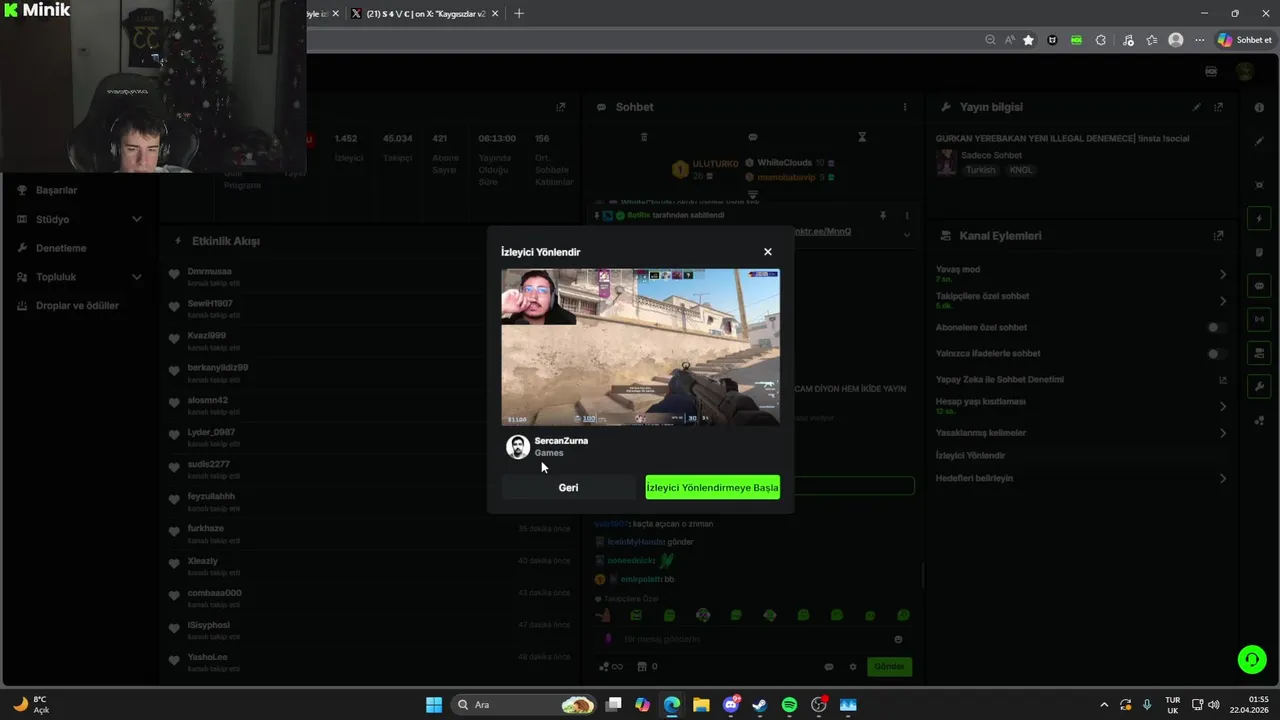The width and height of the screenshot is (1280, 720).
Task: Open Steam from the taskbar
Action: click(760, 705)
